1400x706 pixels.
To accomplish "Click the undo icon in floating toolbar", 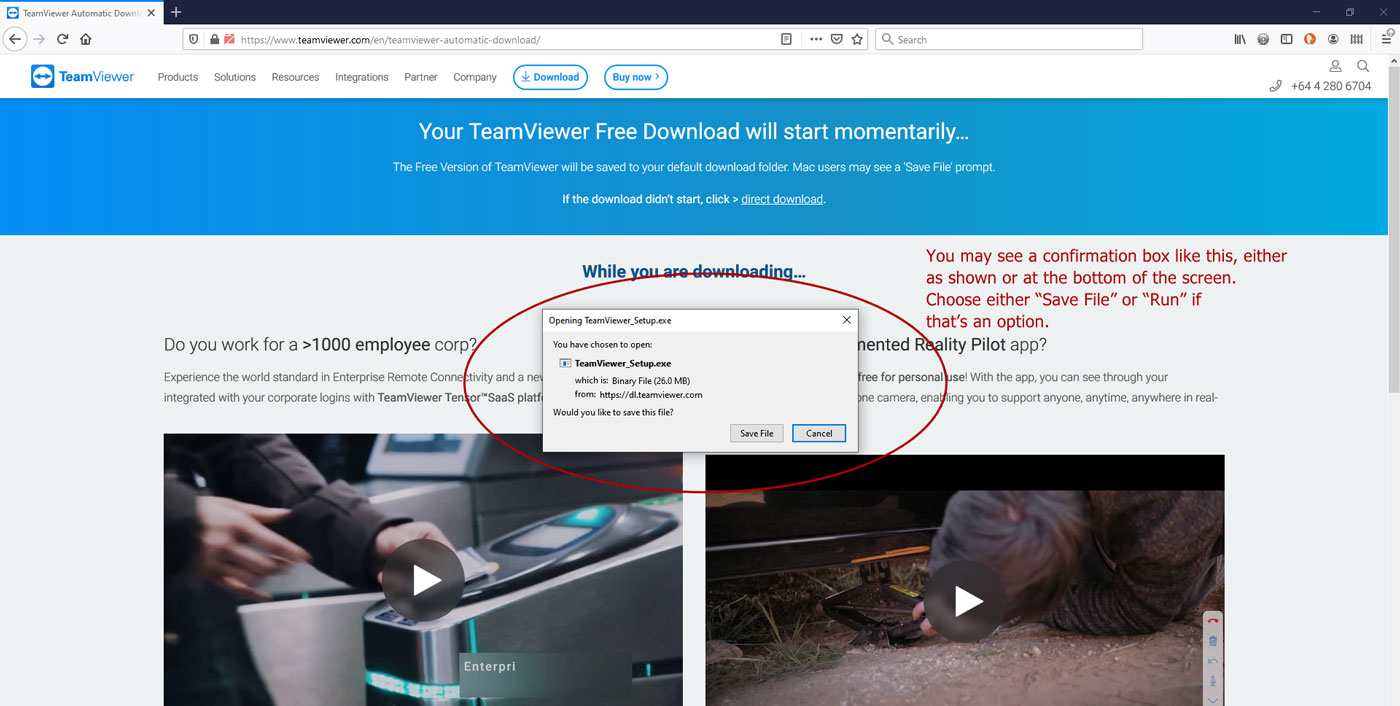I will (x=1213, y=661).
